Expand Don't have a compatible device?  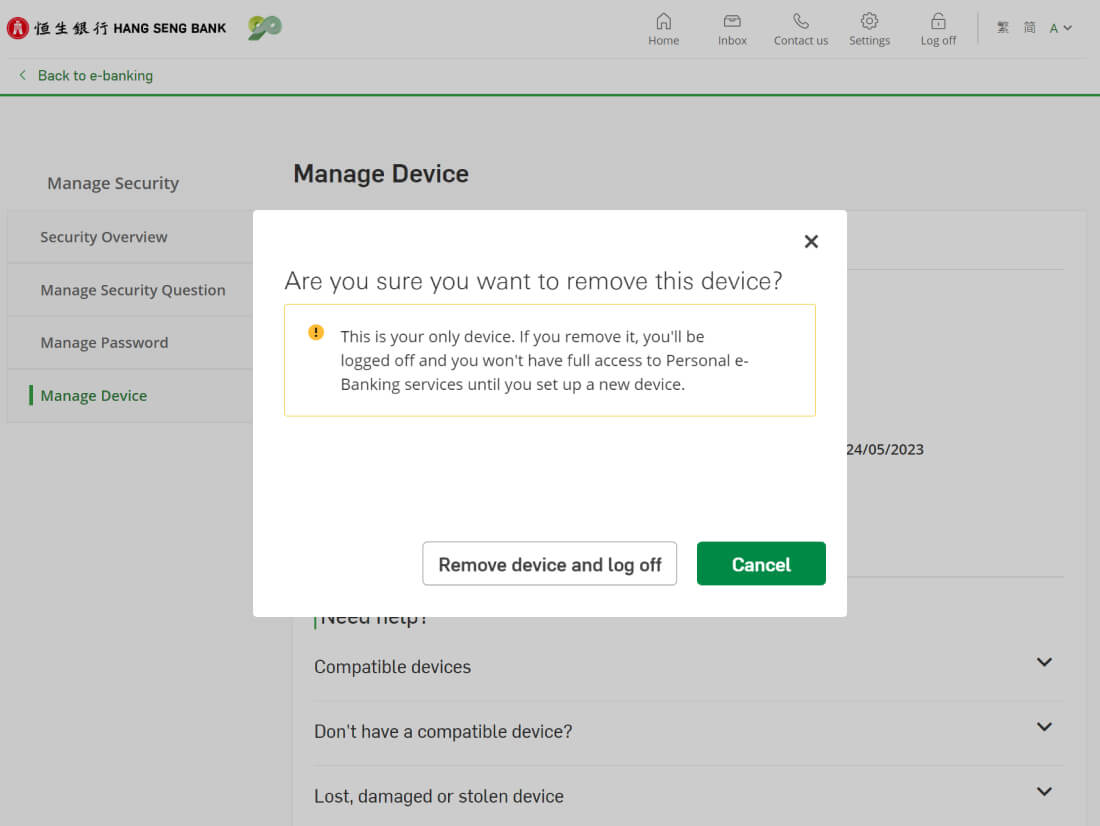click(x=1044, y=728)
